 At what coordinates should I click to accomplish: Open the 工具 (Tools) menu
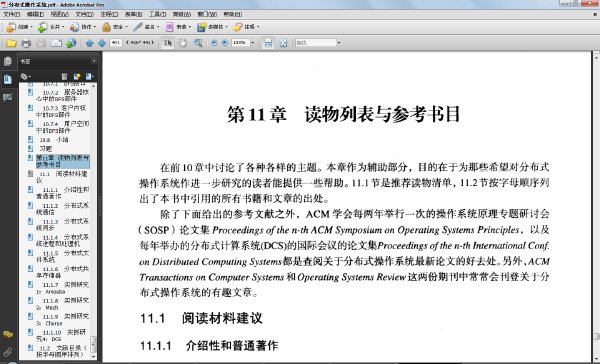[x=157, y=14]
